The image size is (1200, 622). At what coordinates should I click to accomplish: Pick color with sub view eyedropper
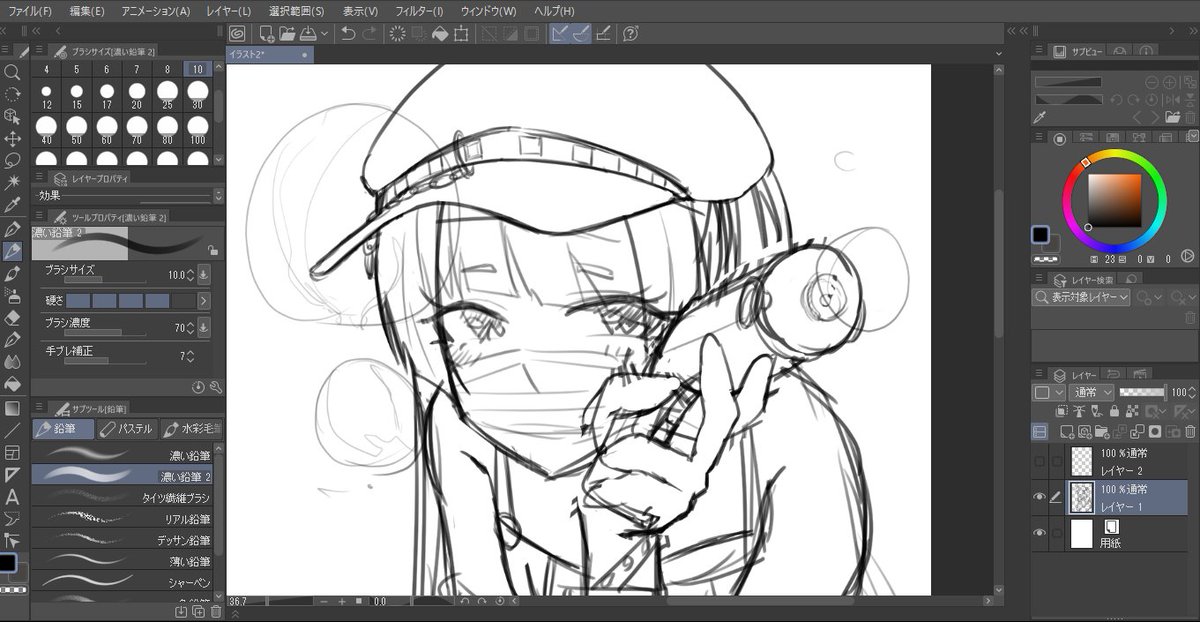click(x=1040, y=117)
